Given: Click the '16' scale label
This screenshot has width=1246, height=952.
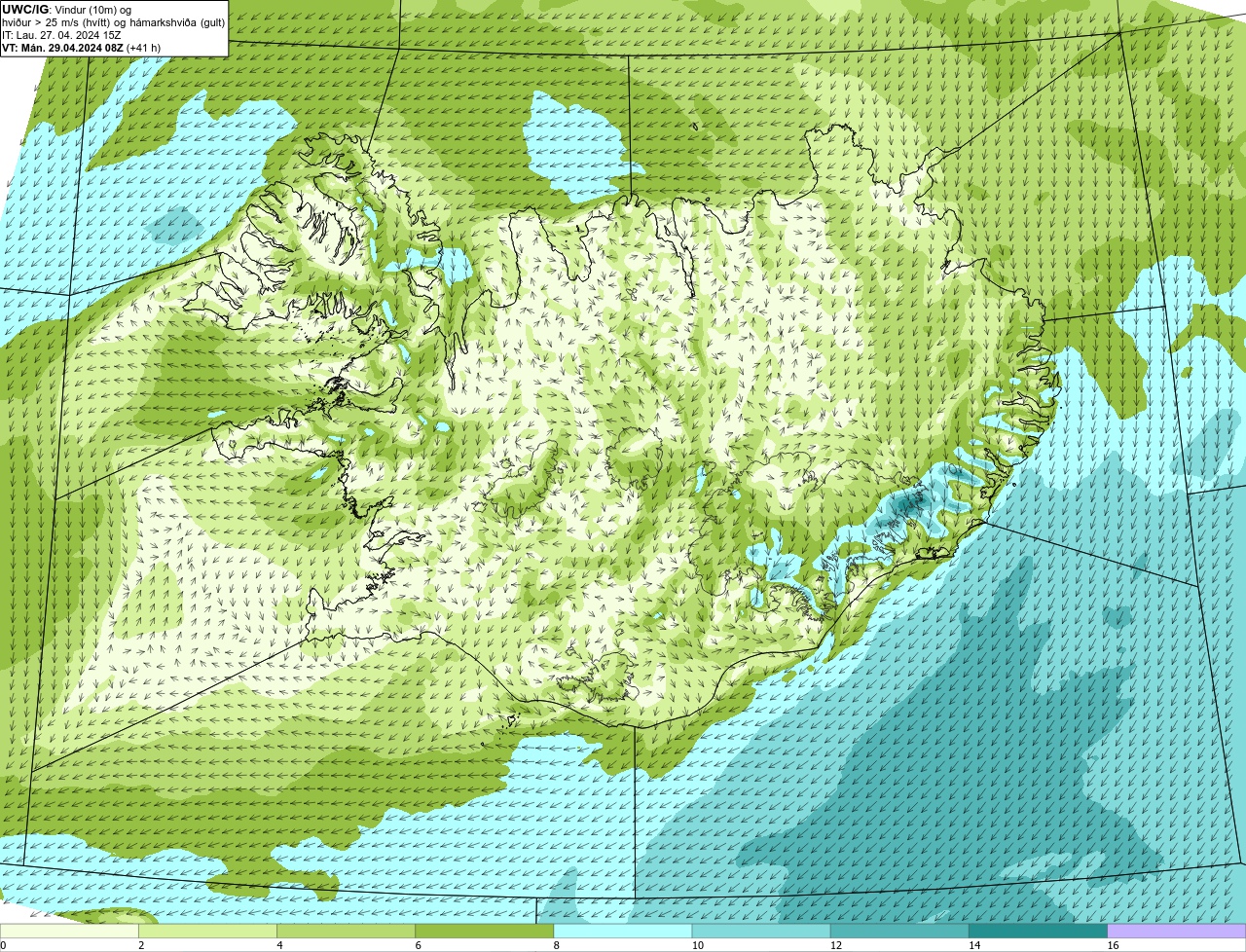Looking at the screenshot, I should point(1113,945).
